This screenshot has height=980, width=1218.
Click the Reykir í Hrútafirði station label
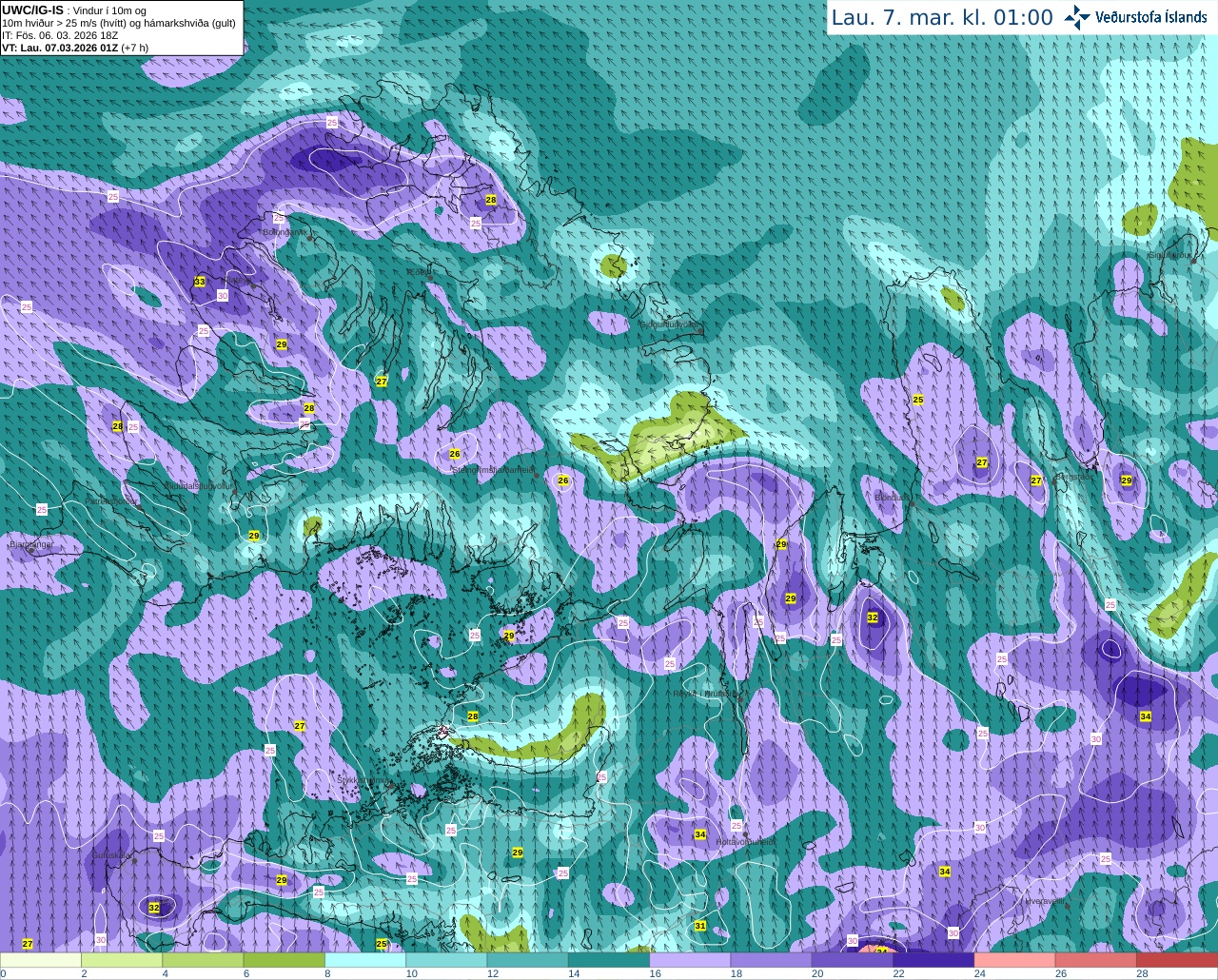tap(705, 694)
